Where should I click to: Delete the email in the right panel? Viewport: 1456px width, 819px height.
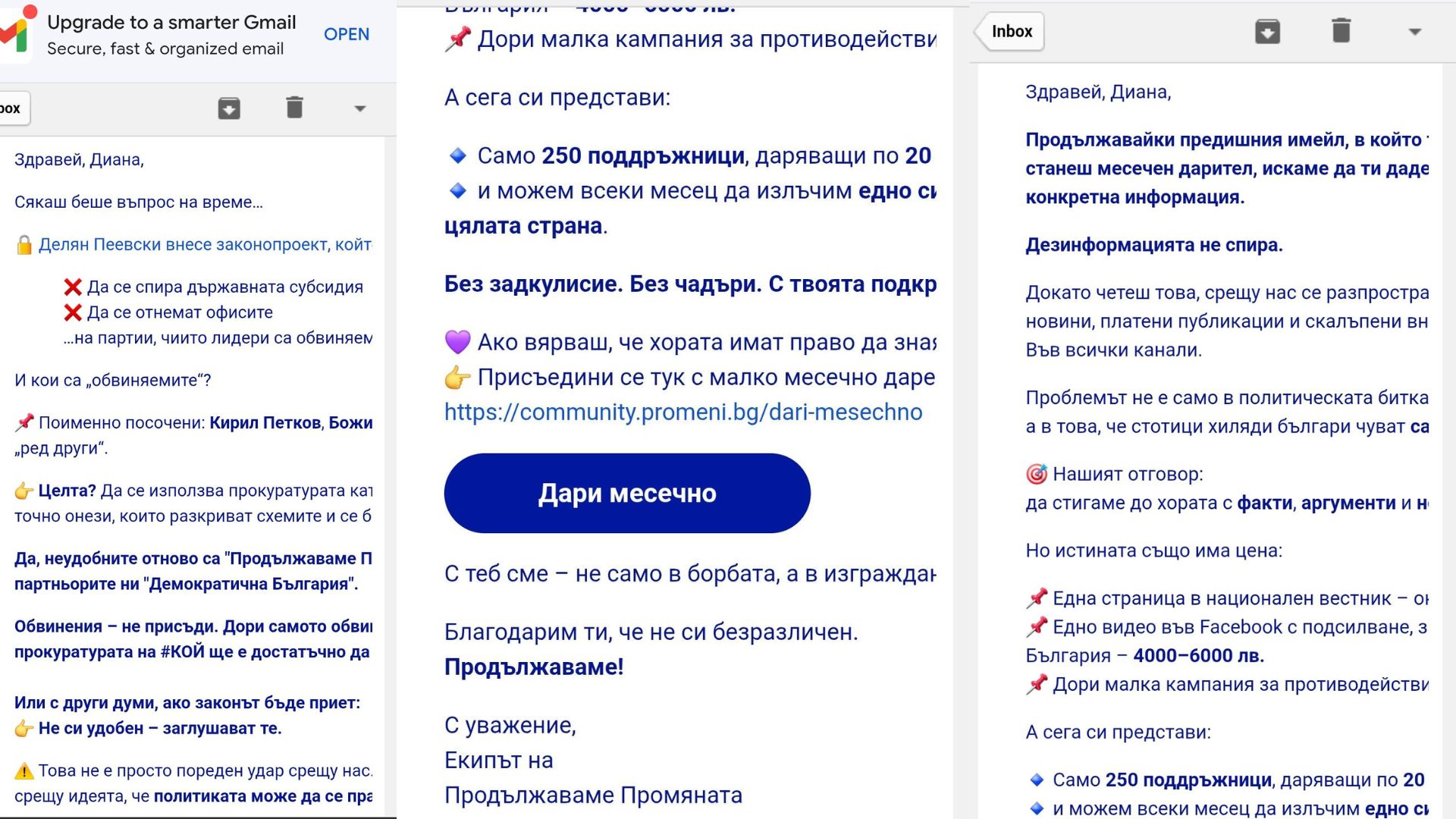(1341, 30)
